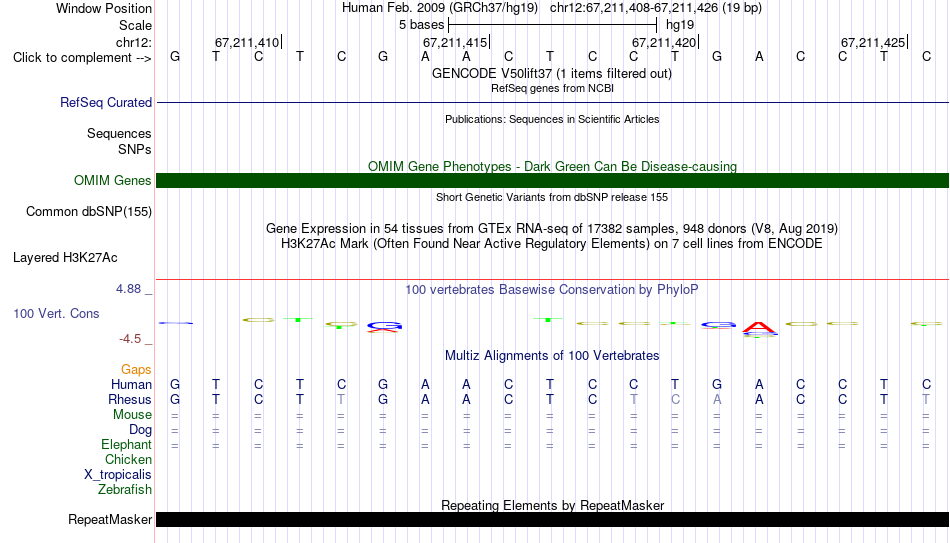Image resolution: width=950 pixels, height=543 pixels.
Task: Click the H3K27Ac Mark track title
Action: click(x=552, y=244)
